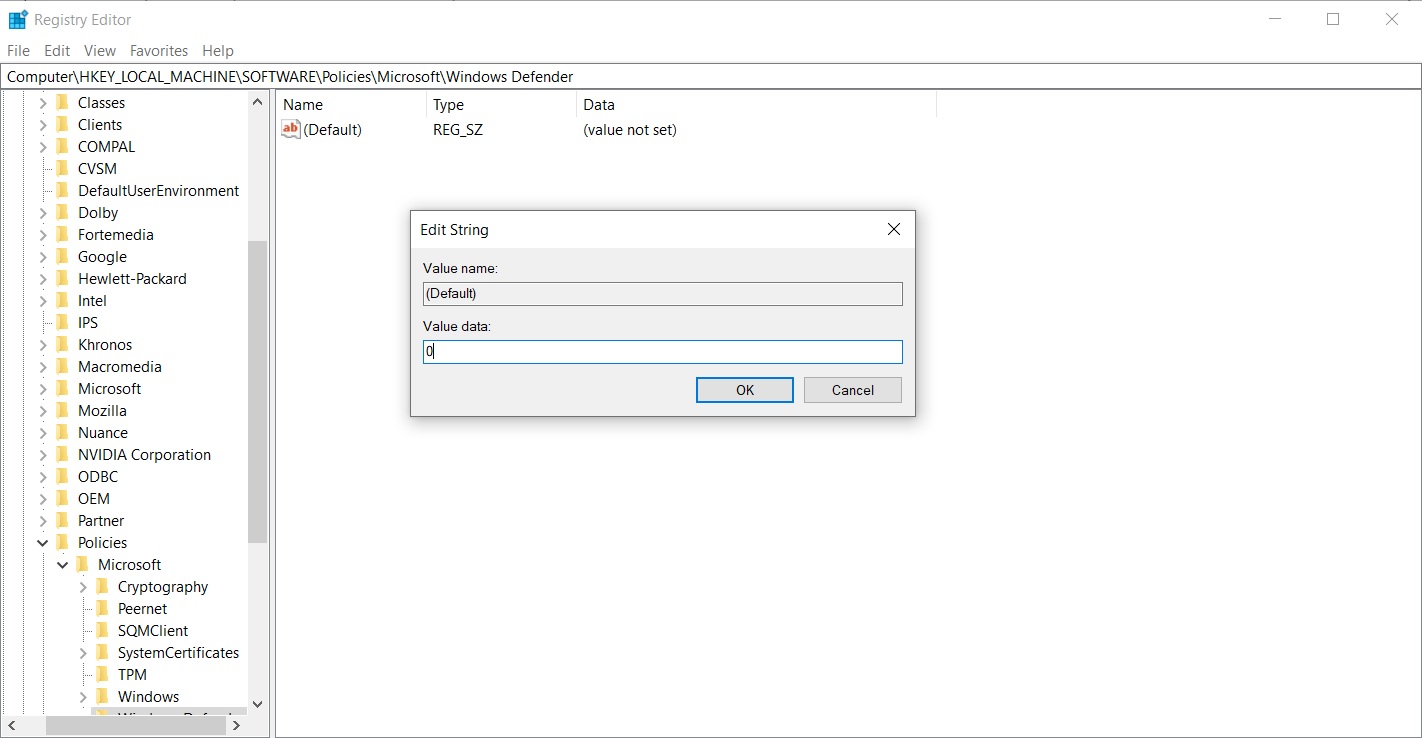Viewport: 1422px width, 738px height.
Task: Select the Cryptography folder icon
Action: (x=102, y=586)
